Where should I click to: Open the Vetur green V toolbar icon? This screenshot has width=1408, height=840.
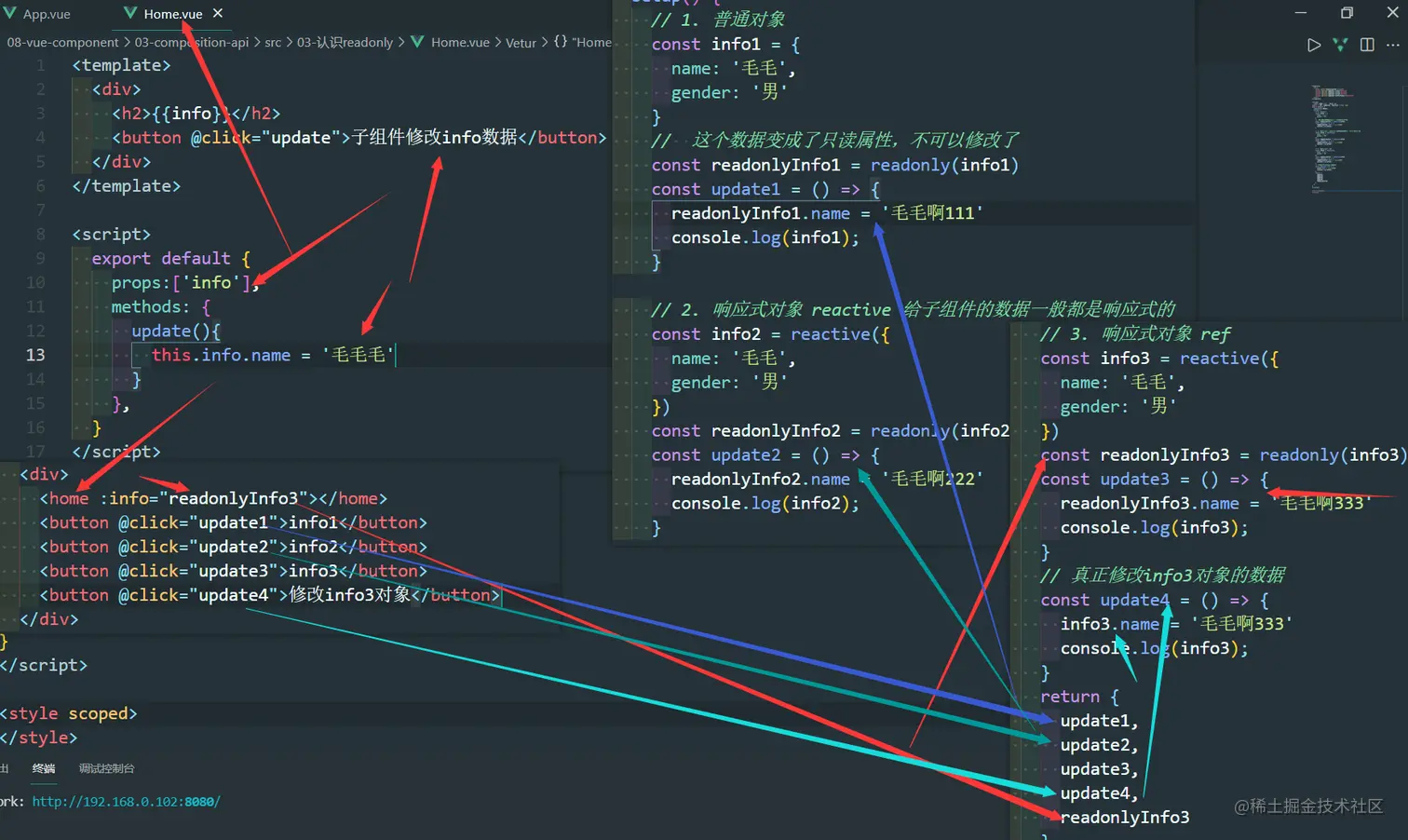coord(1340,45)
